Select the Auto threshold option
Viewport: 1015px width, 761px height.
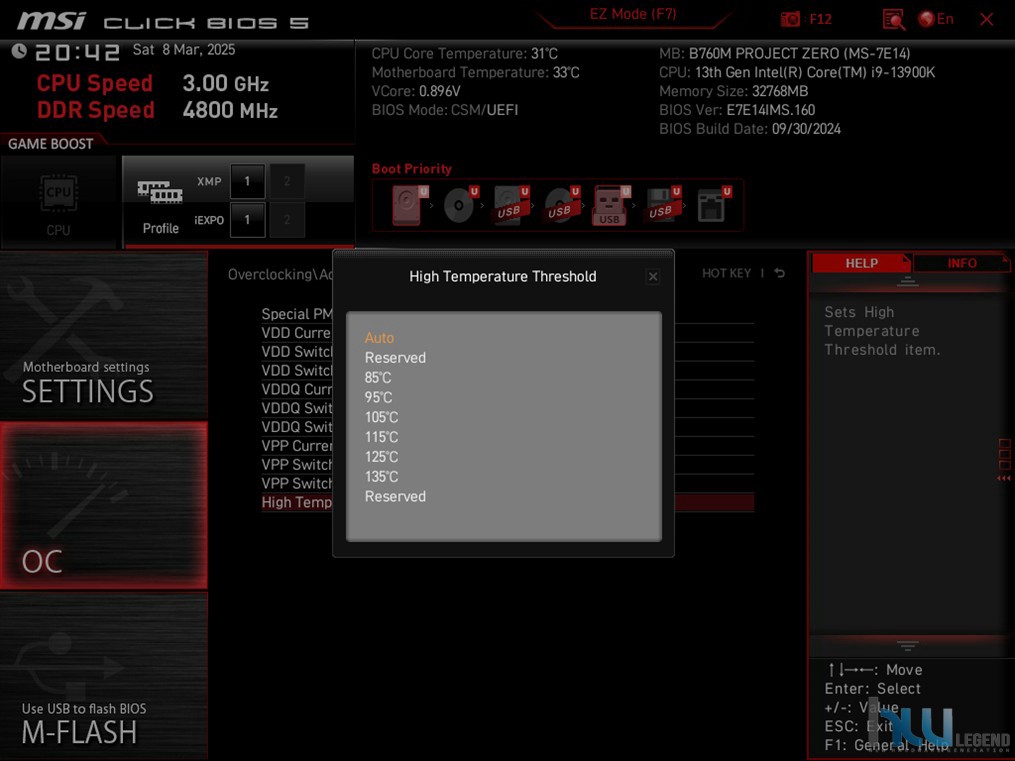379,338
